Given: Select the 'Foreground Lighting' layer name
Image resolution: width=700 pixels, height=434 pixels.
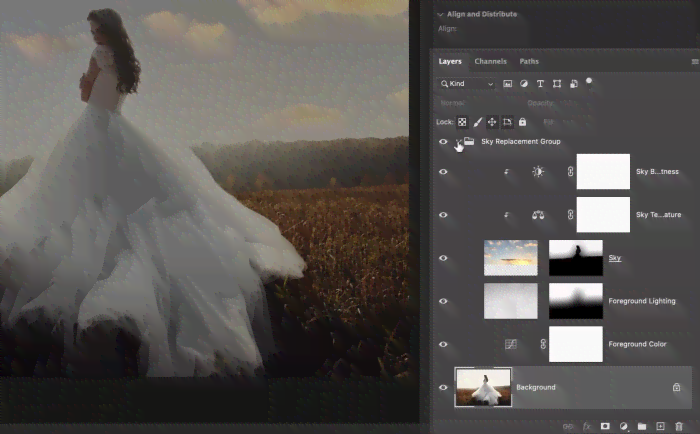Looking at the screenshot, I should point(642,301).
